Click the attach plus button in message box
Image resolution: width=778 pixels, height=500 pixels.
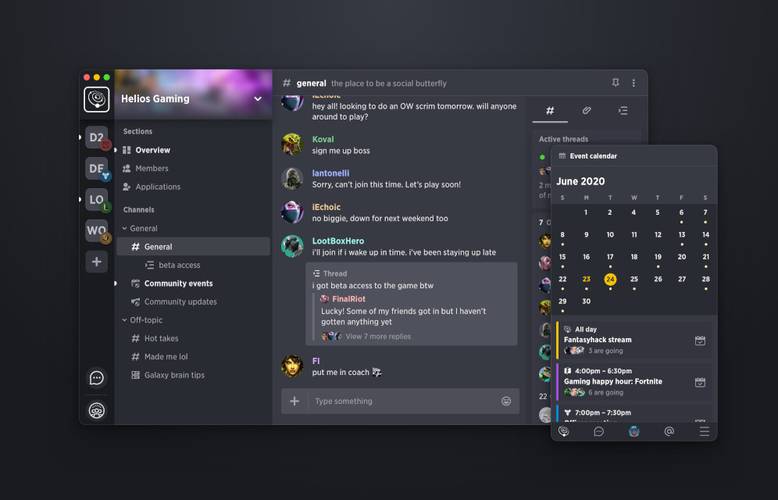click(x=294, y=401)
